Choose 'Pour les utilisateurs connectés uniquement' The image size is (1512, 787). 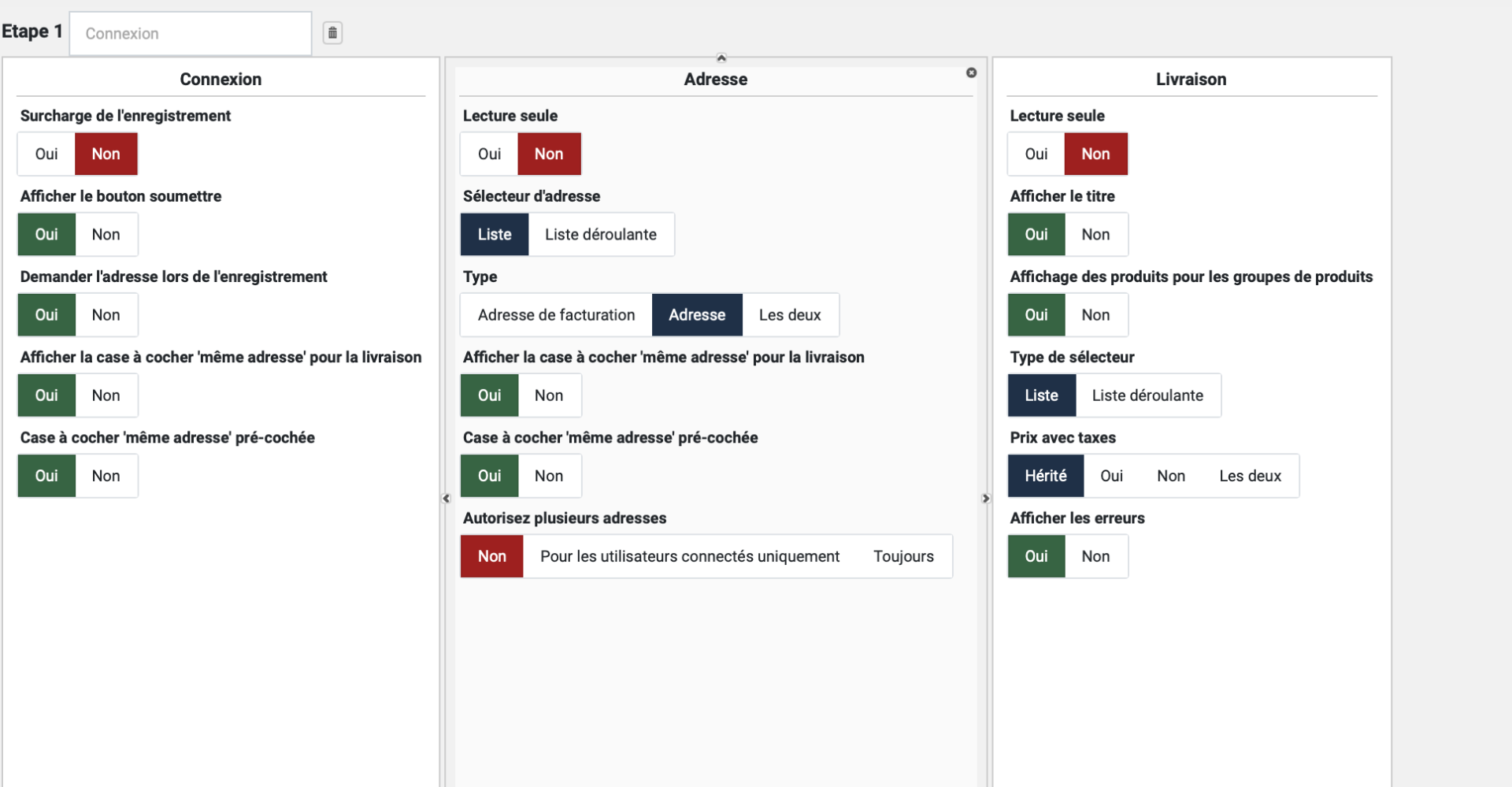pos(689,556)
